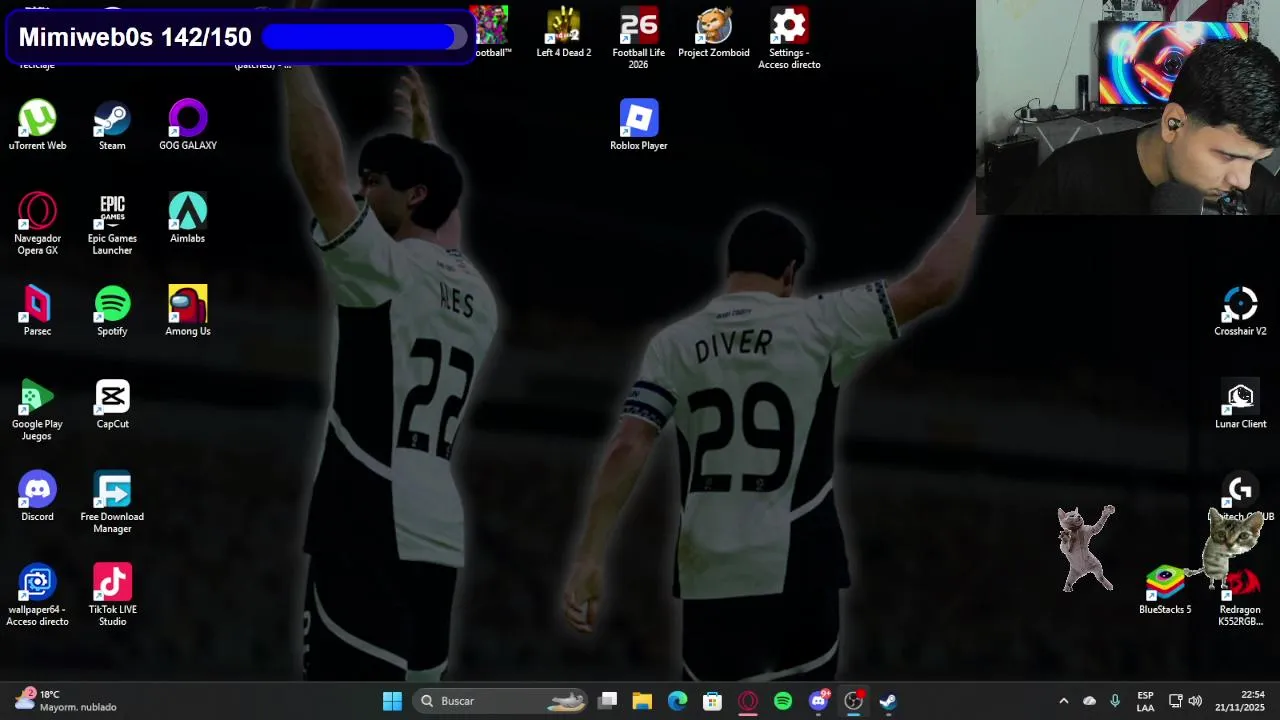Image resolution: width=1280 pixels, height=720 pixels.
Task: Select the Lunar Client desktop icon
Action: point(1240,404)
